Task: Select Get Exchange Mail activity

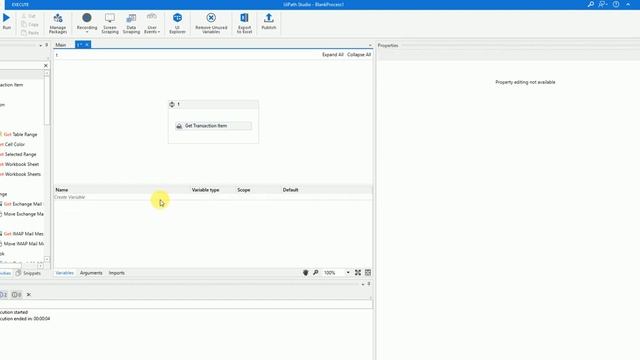Action: 21,204
